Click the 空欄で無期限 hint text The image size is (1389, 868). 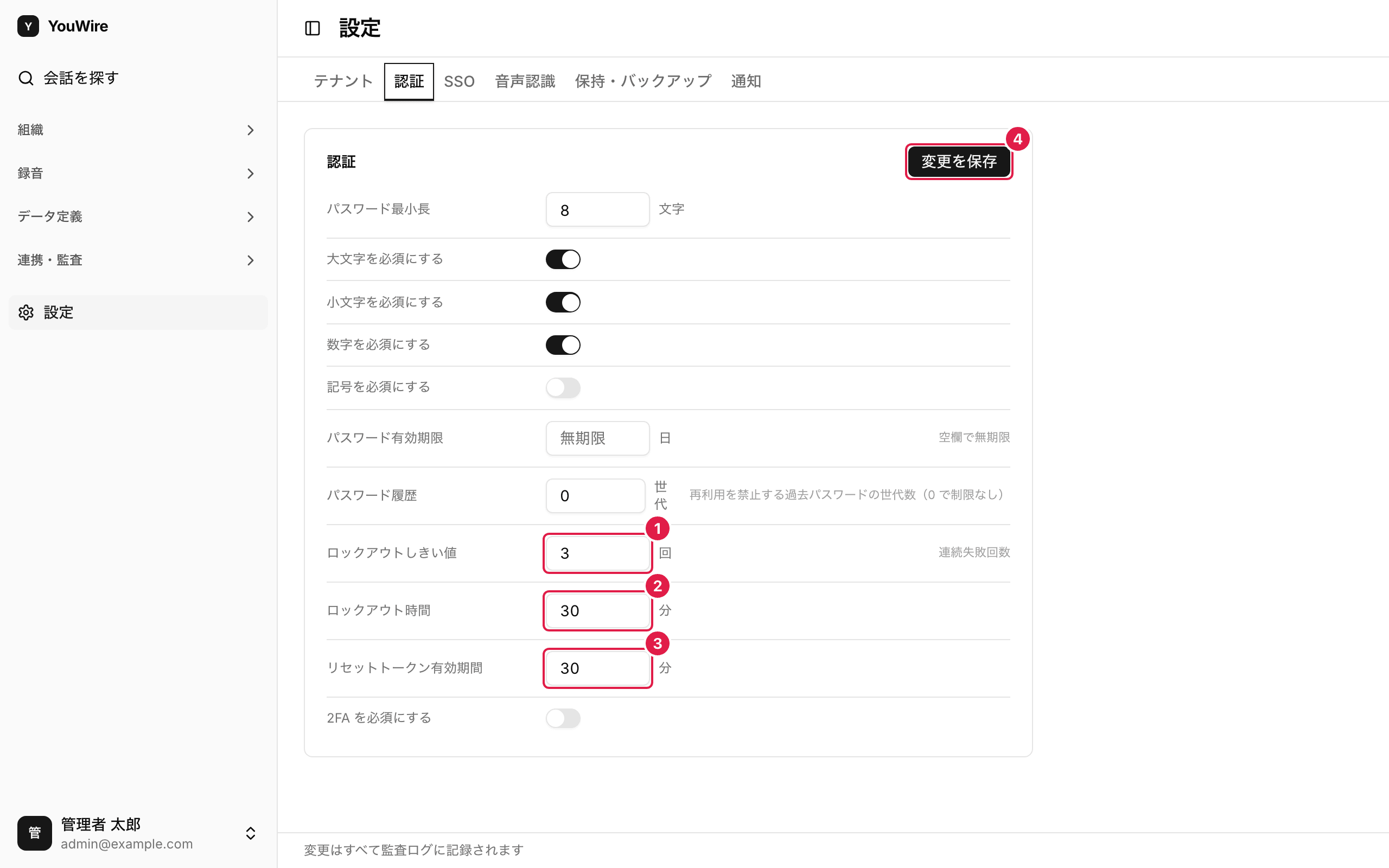tap(974, 437)
